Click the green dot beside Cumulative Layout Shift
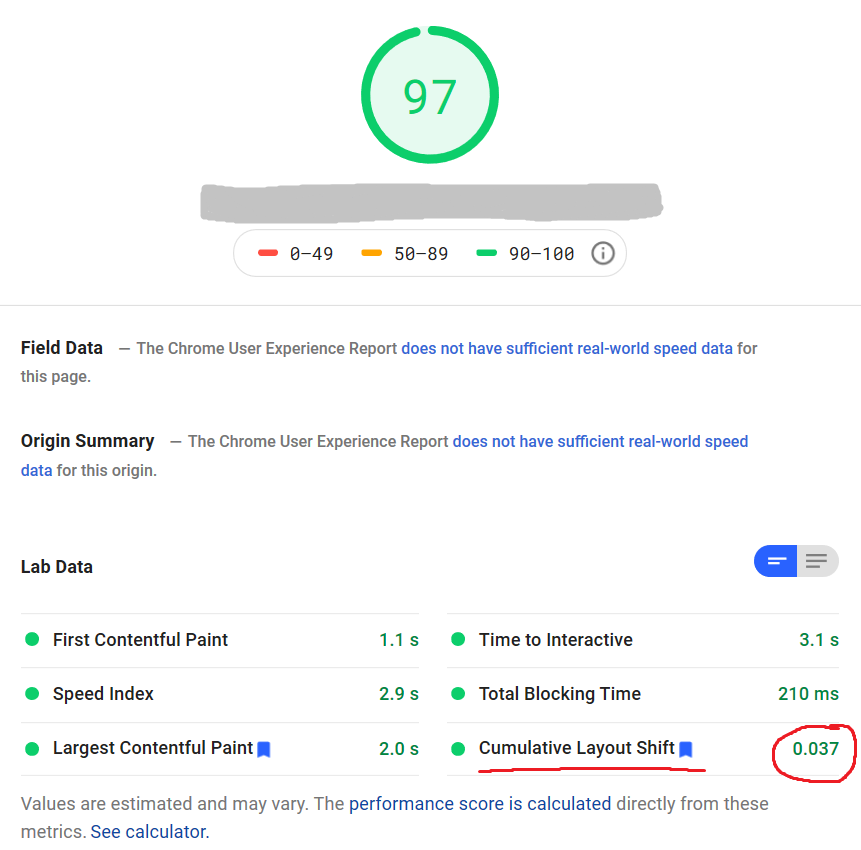The image size is (861, 850). point(460,748)
